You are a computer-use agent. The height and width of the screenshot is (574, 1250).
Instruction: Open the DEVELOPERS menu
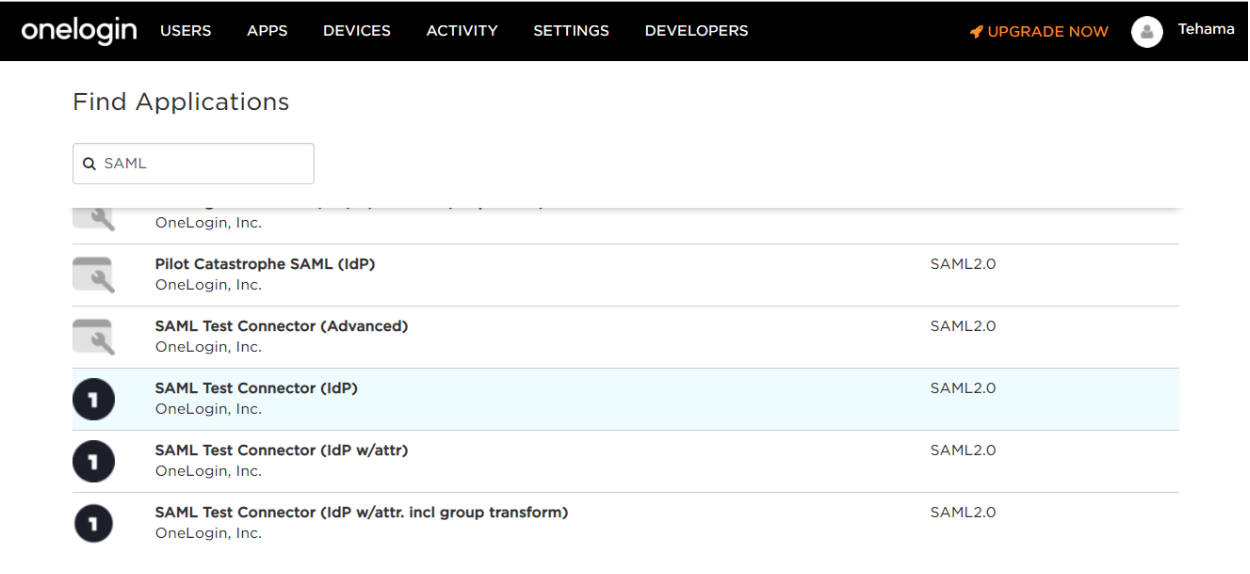point(696,31)
